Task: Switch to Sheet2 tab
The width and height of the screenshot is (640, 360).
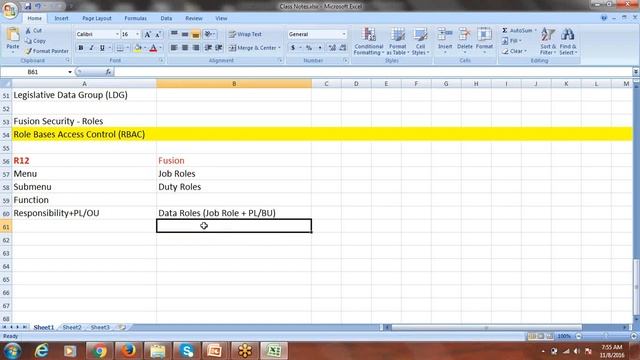Action: click(72, 327)
